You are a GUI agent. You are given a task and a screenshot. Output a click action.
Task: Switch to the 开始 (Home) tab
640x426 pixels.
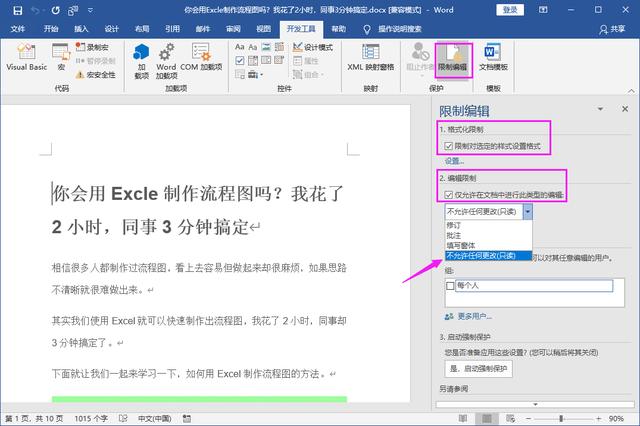51,29
